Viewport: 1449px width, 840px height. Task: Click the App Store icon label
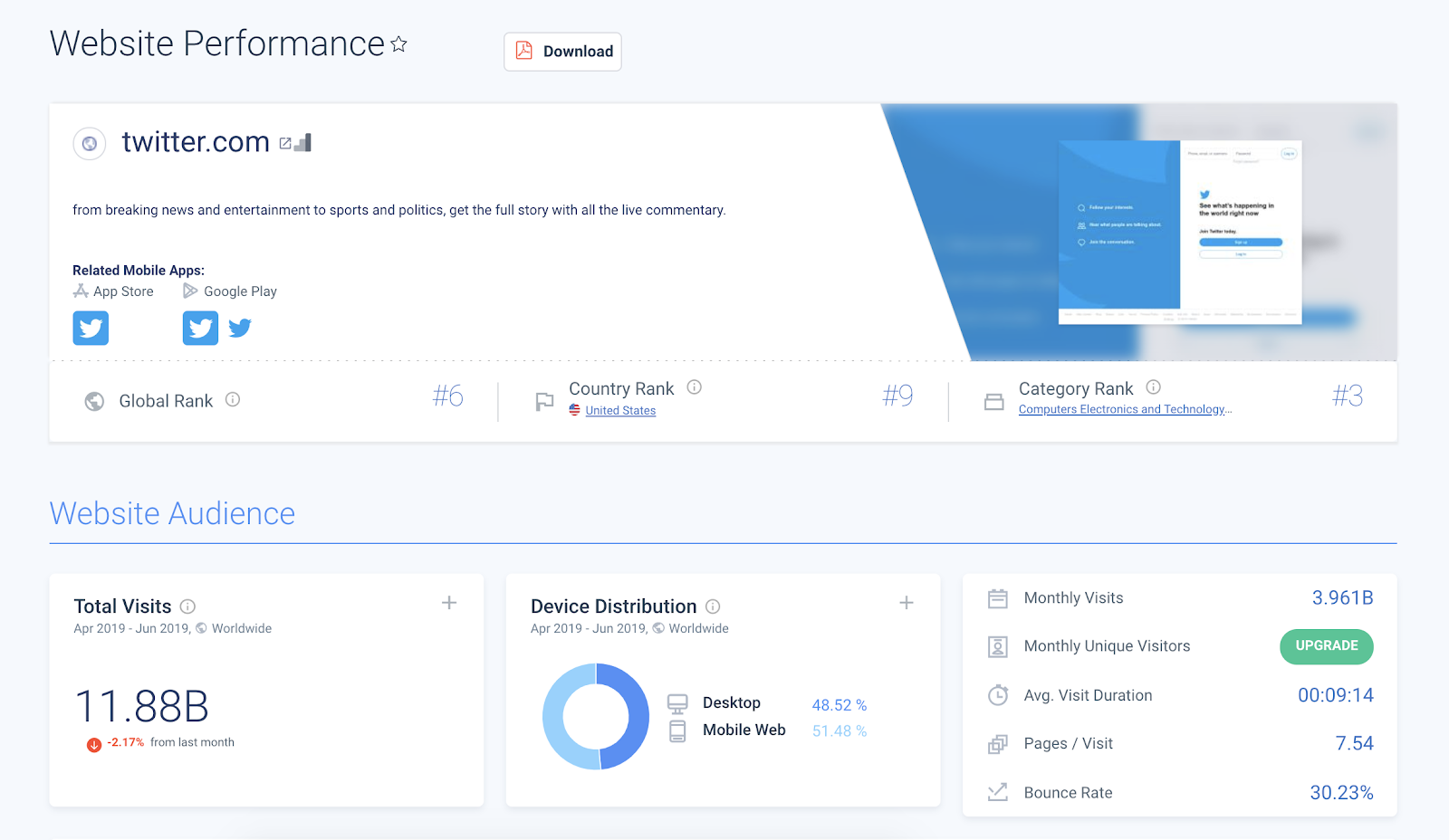(114, 291)
